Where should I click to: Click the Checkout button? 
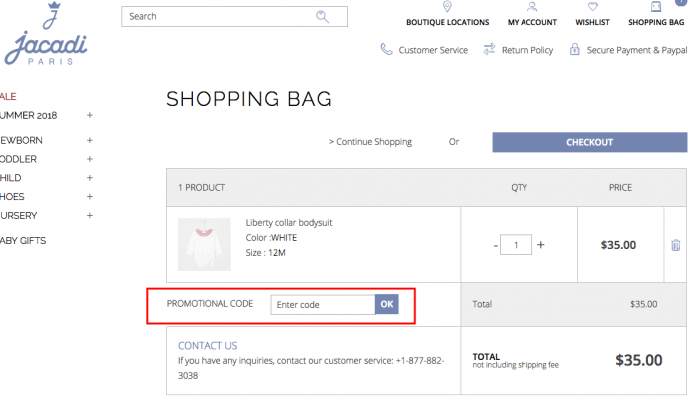pos(590,142)
